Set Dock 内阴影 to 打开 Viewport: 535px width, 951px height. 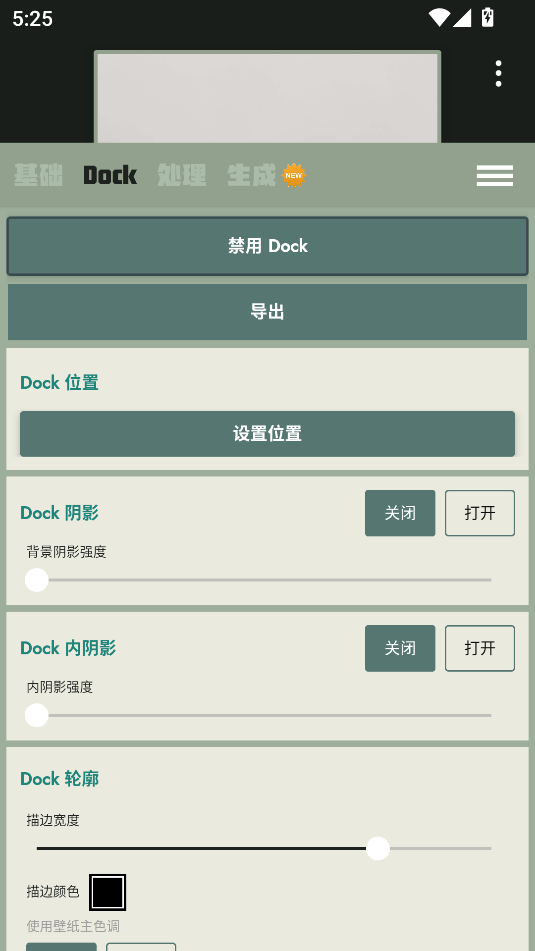(480, 648)
